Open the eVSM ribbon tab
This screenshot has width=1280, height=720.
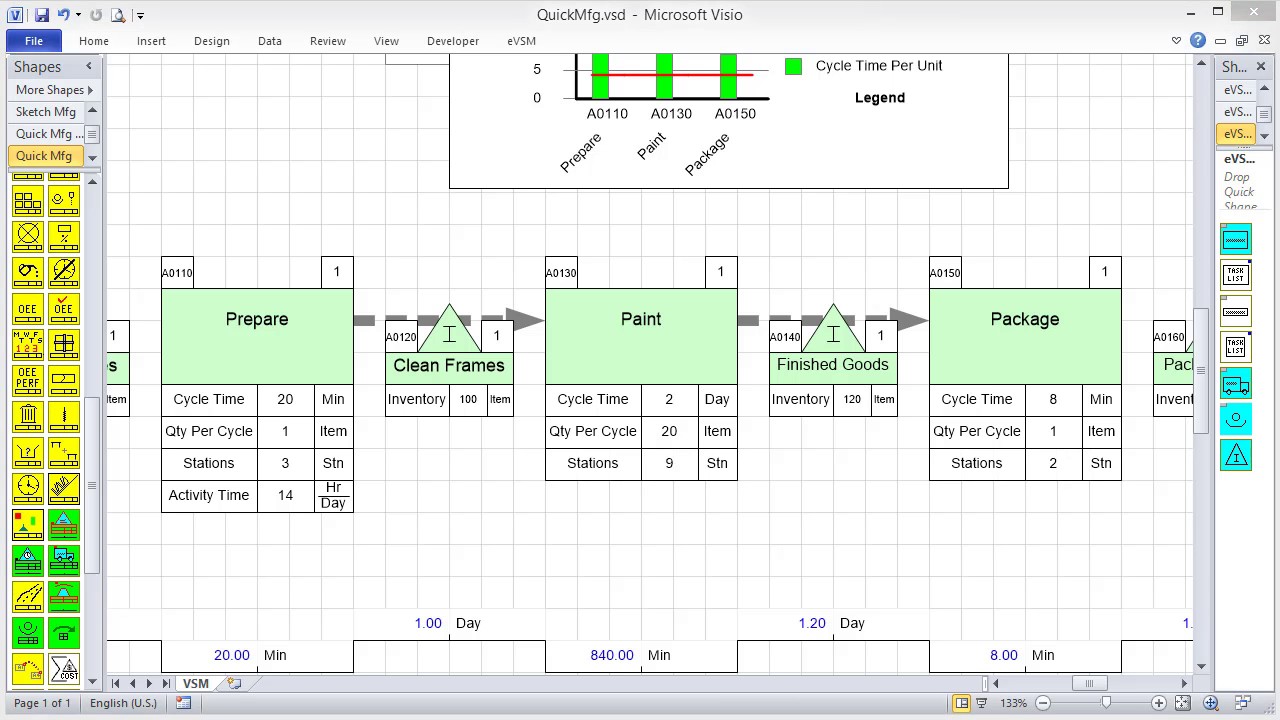click(522, 41)
